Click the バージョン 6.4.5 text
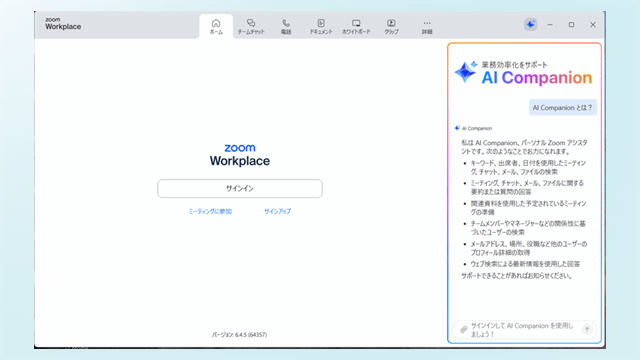 coord(240,335)
